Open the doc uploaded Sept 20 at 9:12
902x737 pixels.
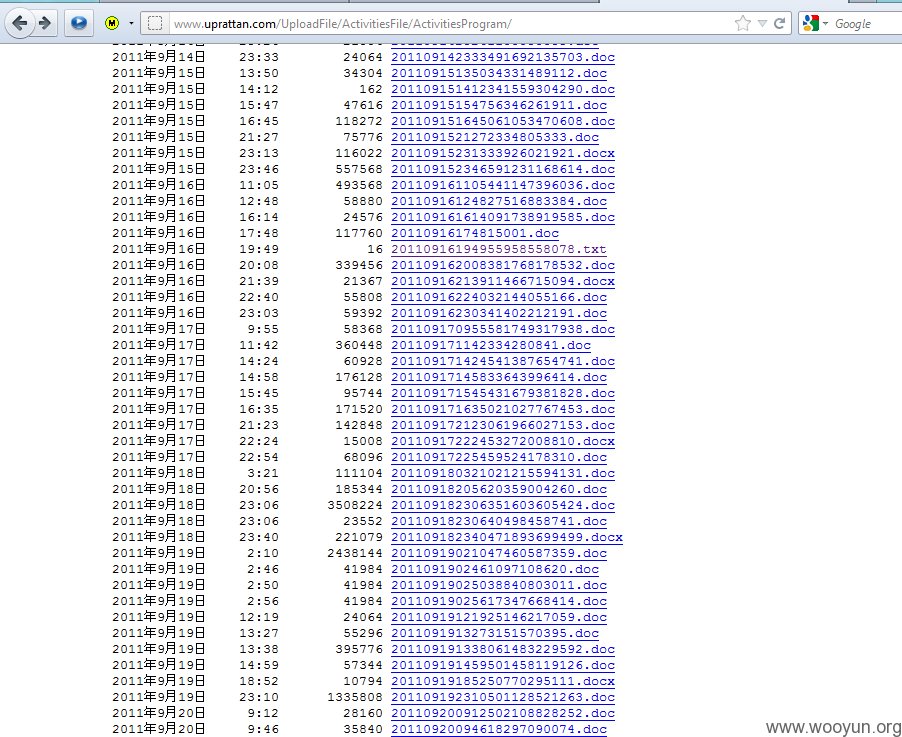[x=503, y=714]
